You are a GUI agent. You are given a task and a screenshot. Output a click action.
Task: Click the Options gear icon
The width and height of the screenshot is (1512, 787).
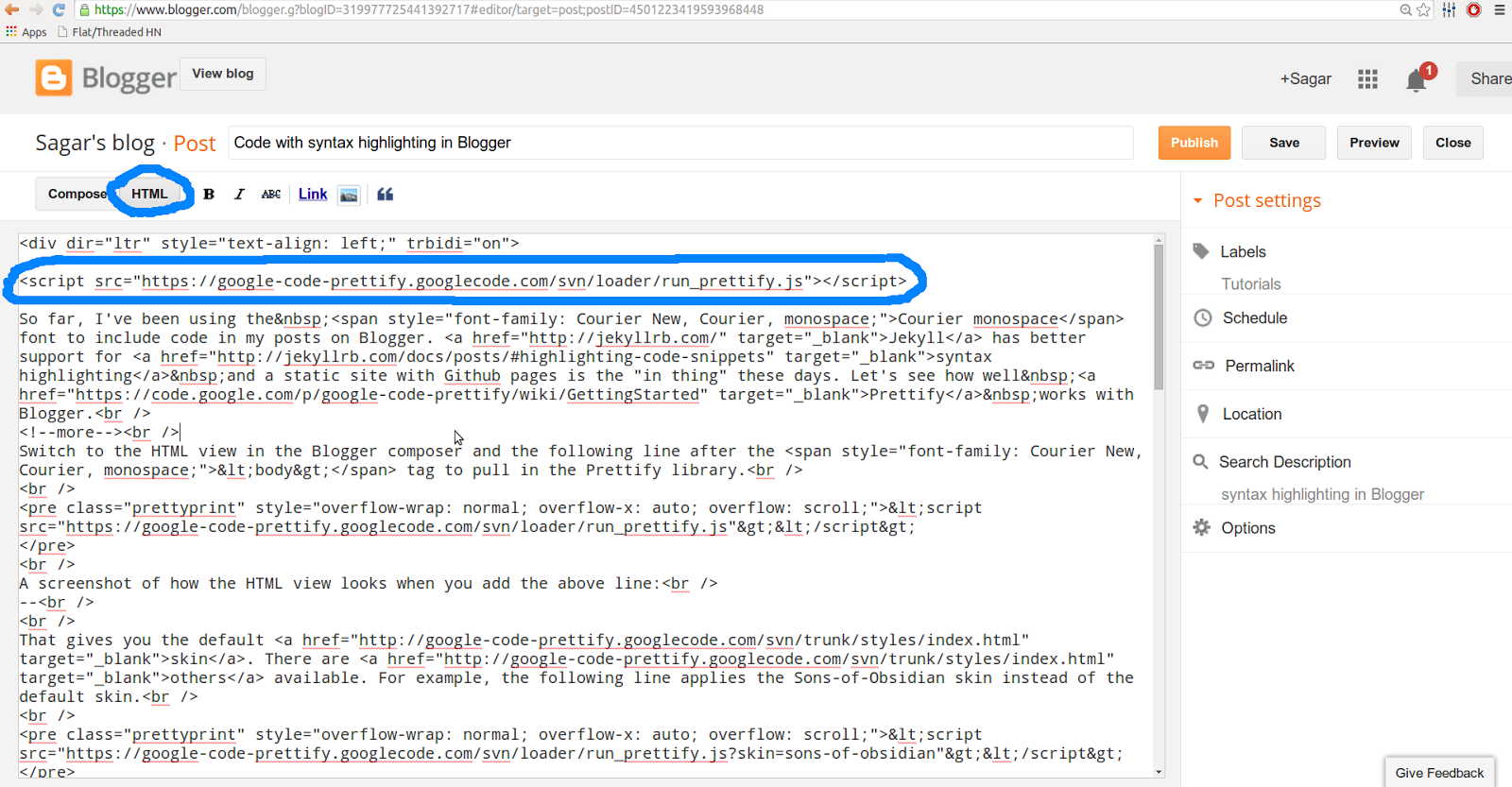[x=1201, y=527]
